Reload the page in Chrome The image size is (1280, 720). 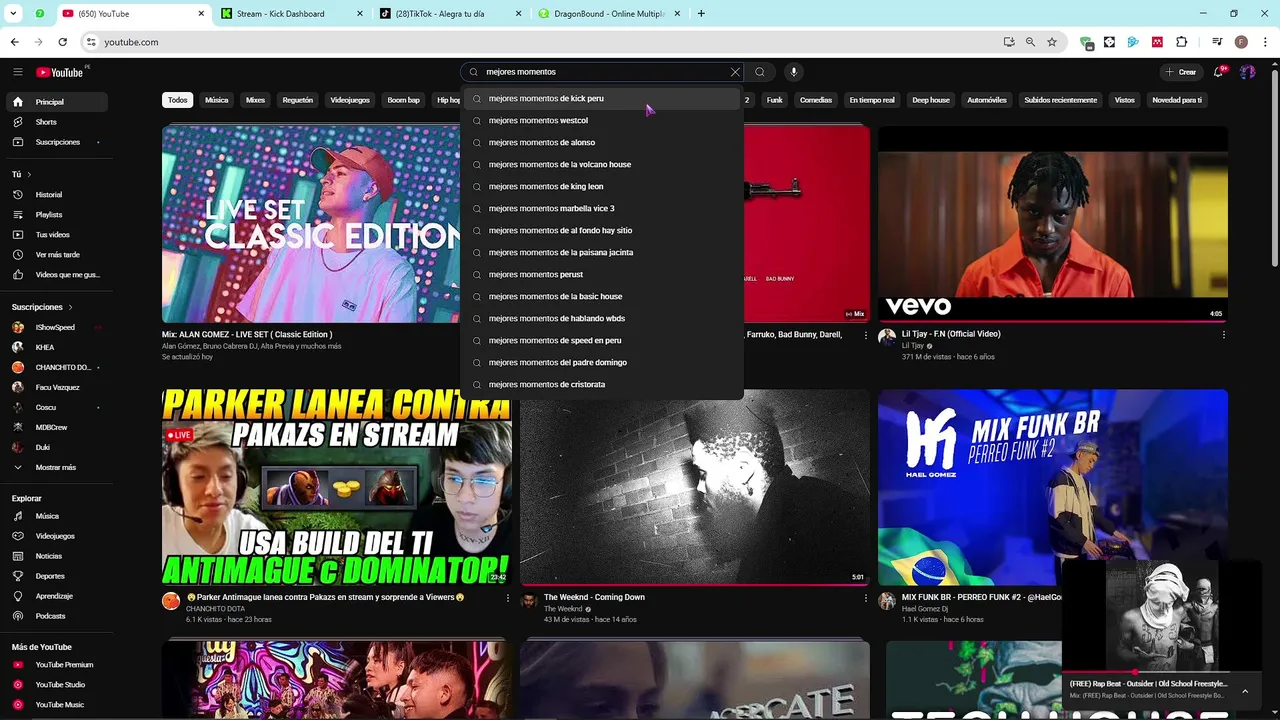point(62,42)
